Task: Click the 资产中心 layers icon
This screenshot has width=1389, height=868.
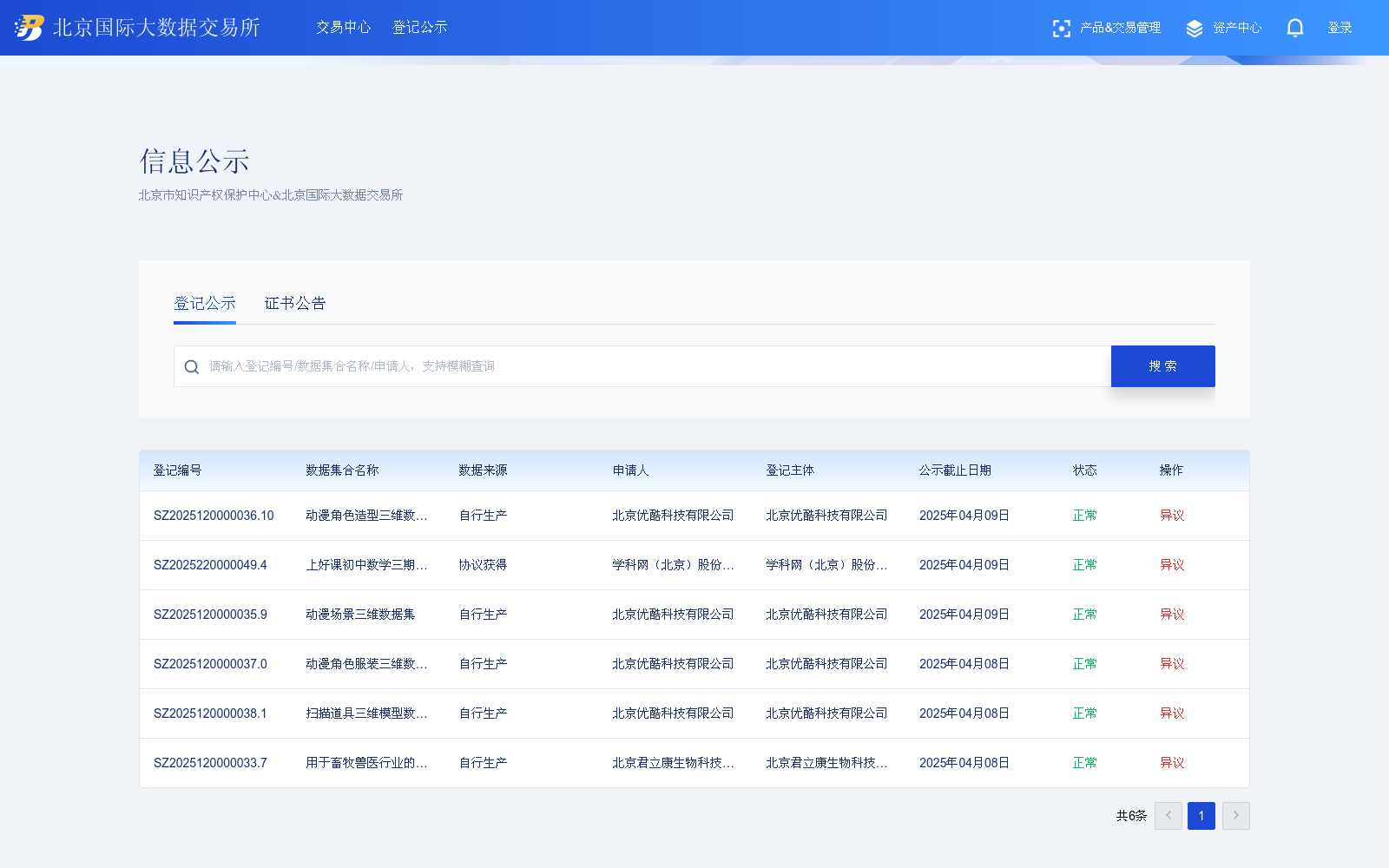Action: tap(1195, 29)
